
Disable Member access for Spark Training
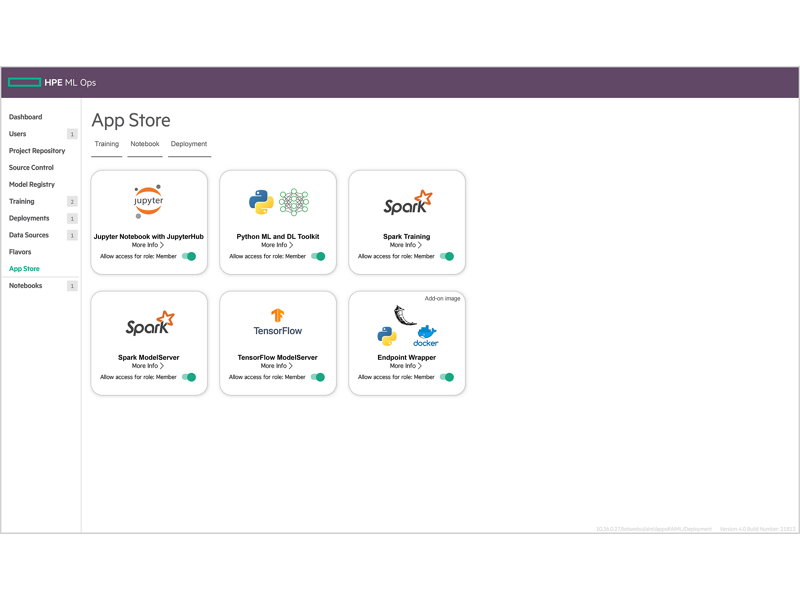[x=446, y=256]
